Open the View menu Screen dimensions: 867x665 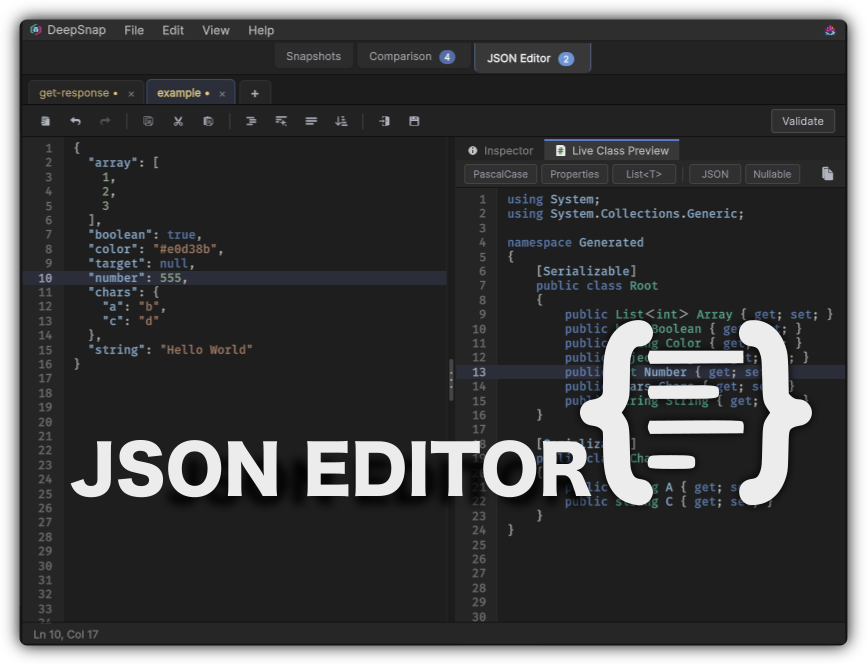[216, 30]
